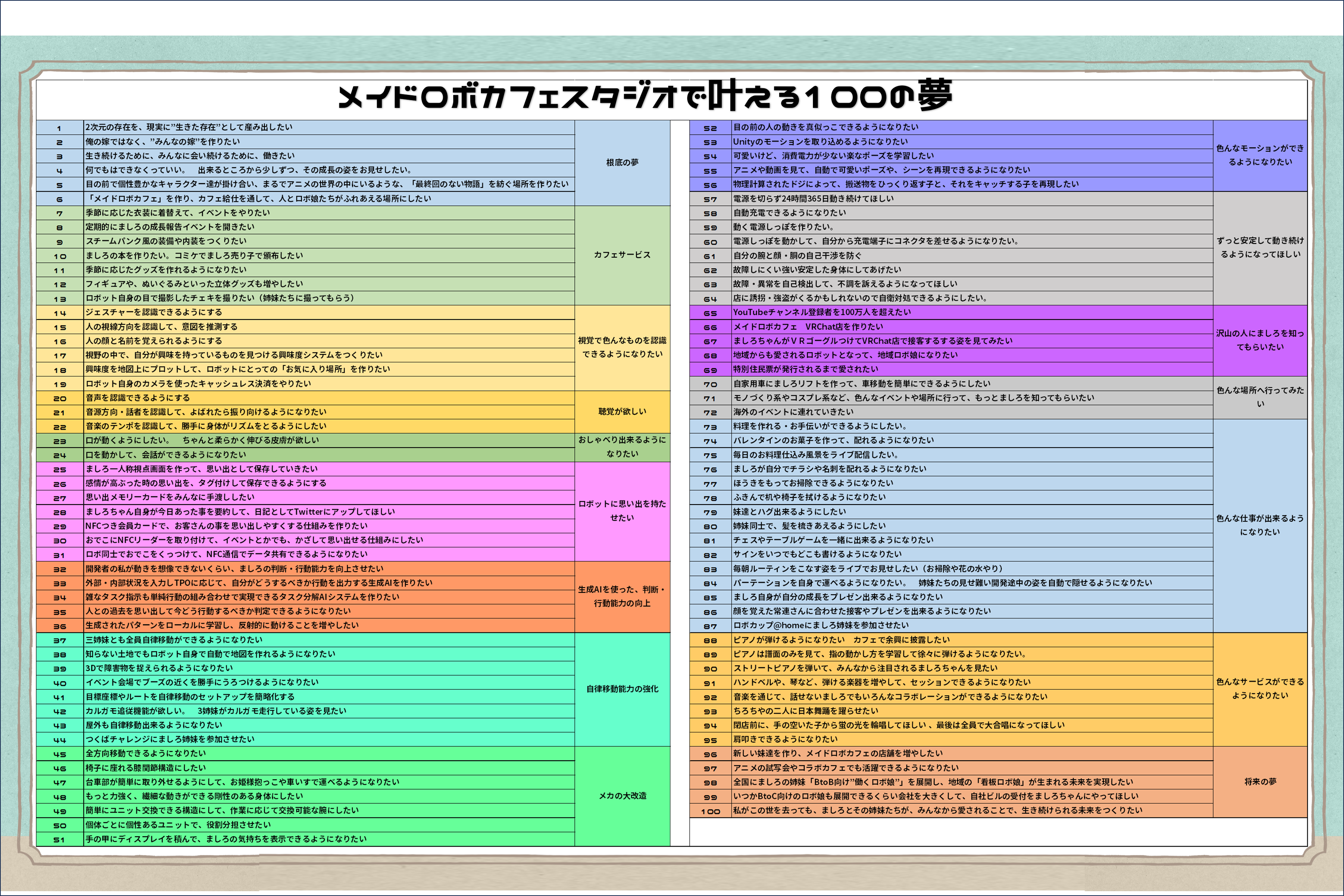Select dream 87 about ロボカップ@home

tap(820, 626)
